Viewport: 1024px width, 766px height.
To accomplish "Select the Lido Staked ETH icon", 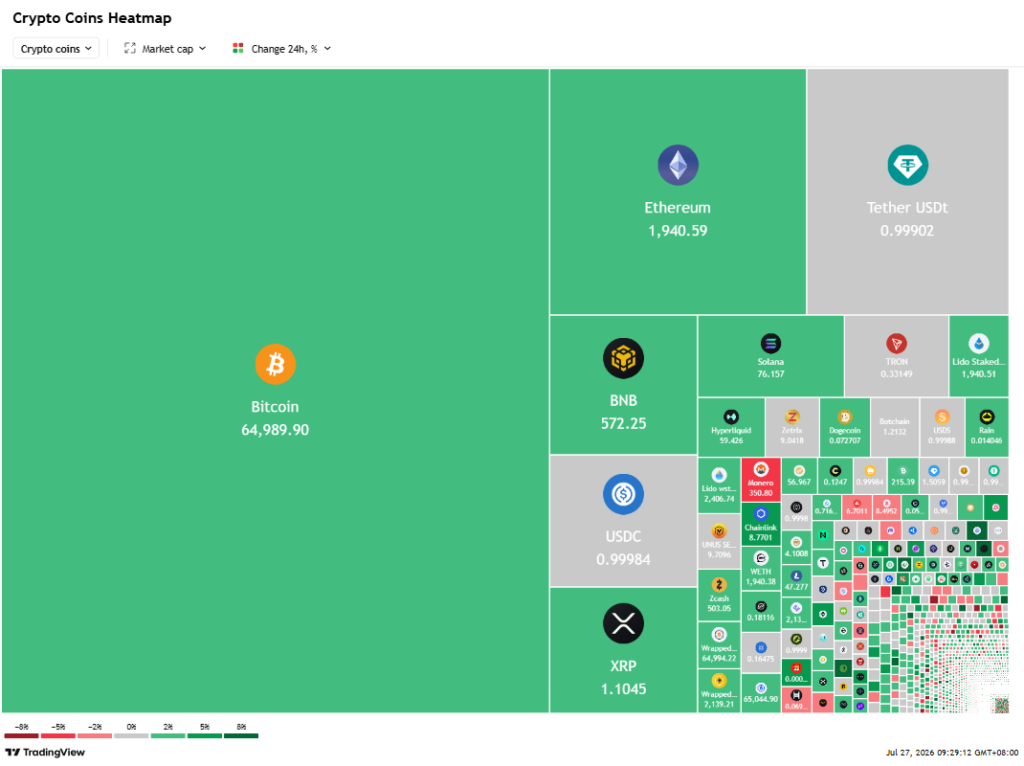I will tap(978, 343).
